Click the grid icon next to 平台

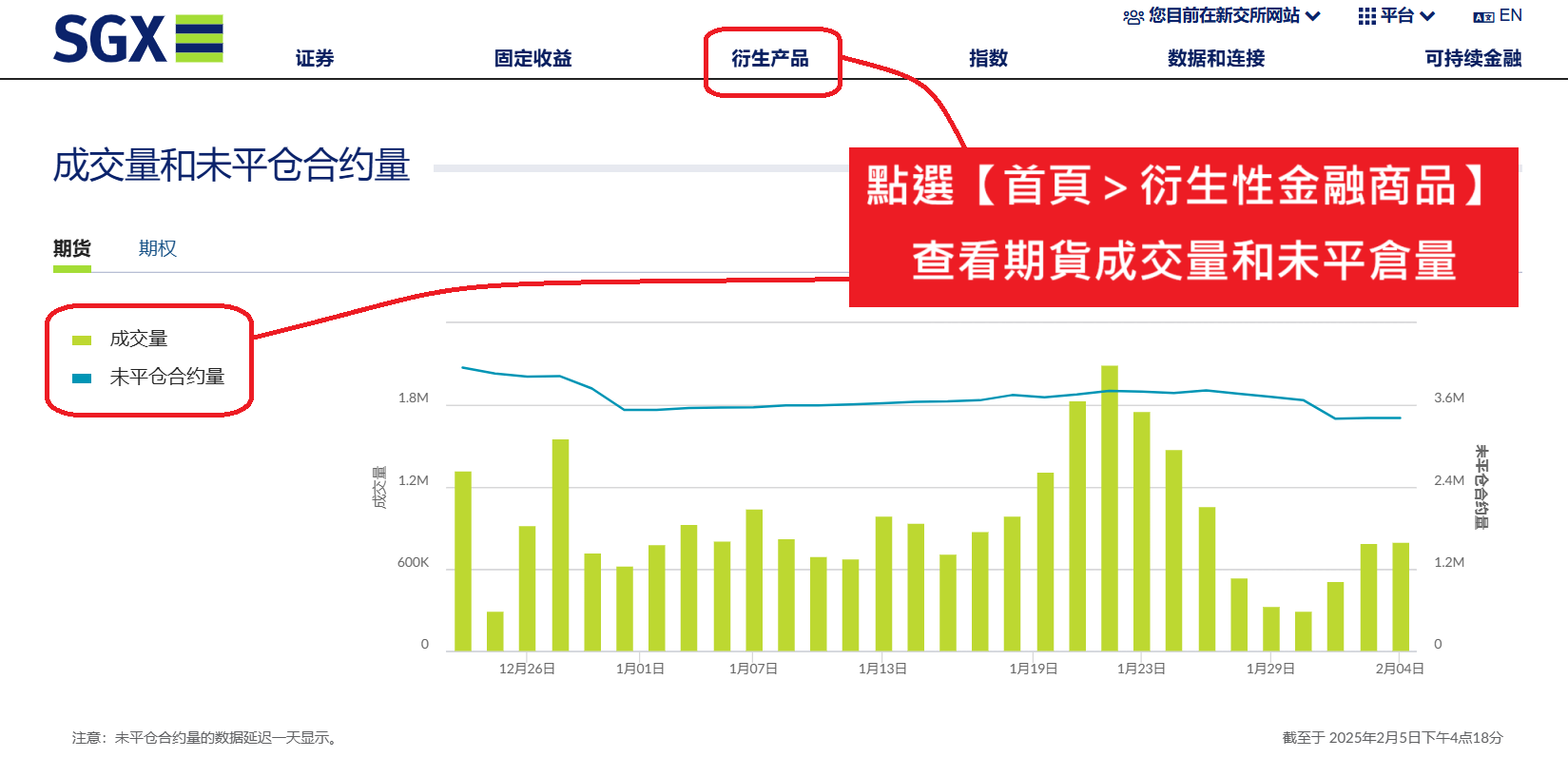coord(1367,16)
